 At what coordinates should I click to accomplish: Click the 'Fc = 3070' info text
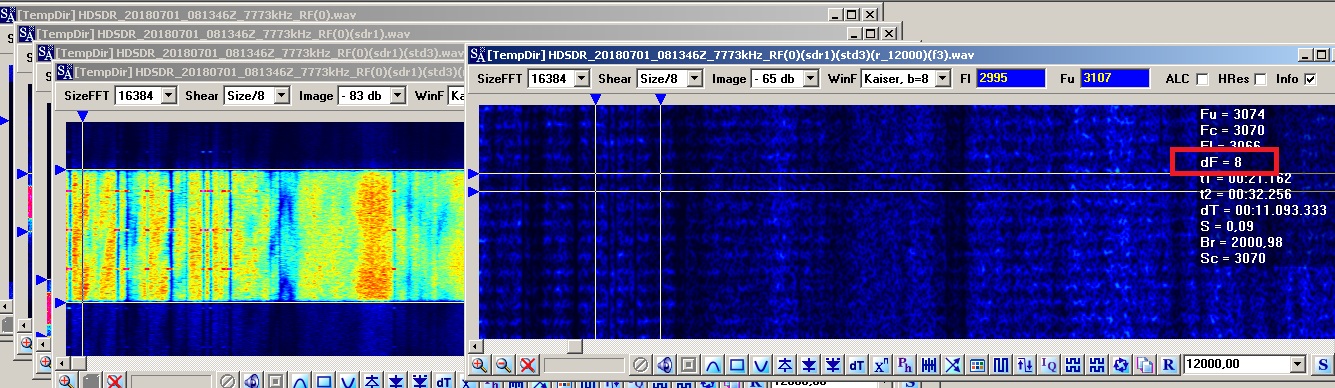click(1232, 131)
